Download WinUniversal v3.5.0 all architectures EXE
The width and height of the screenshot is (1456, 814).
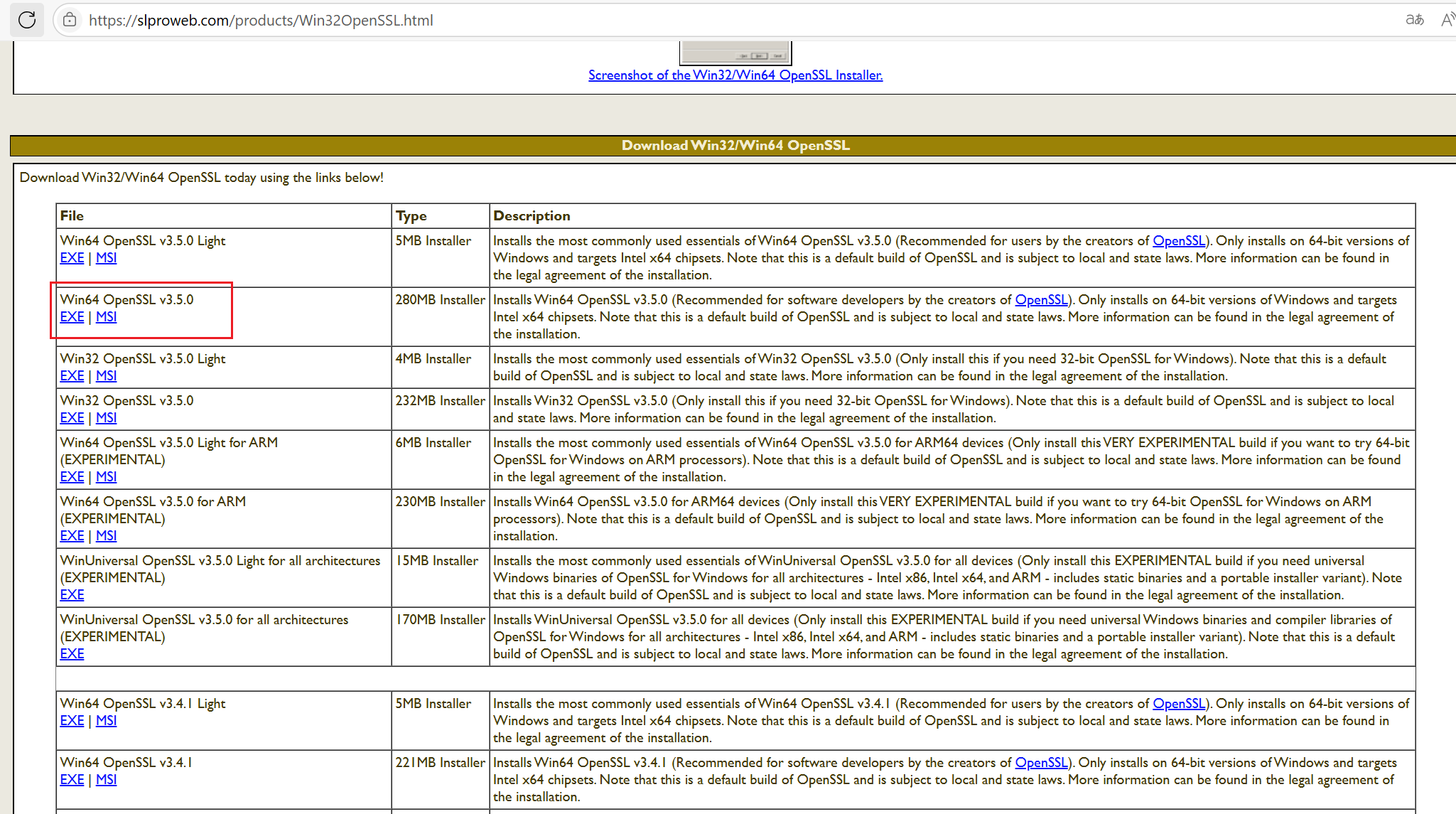(72, 654)
